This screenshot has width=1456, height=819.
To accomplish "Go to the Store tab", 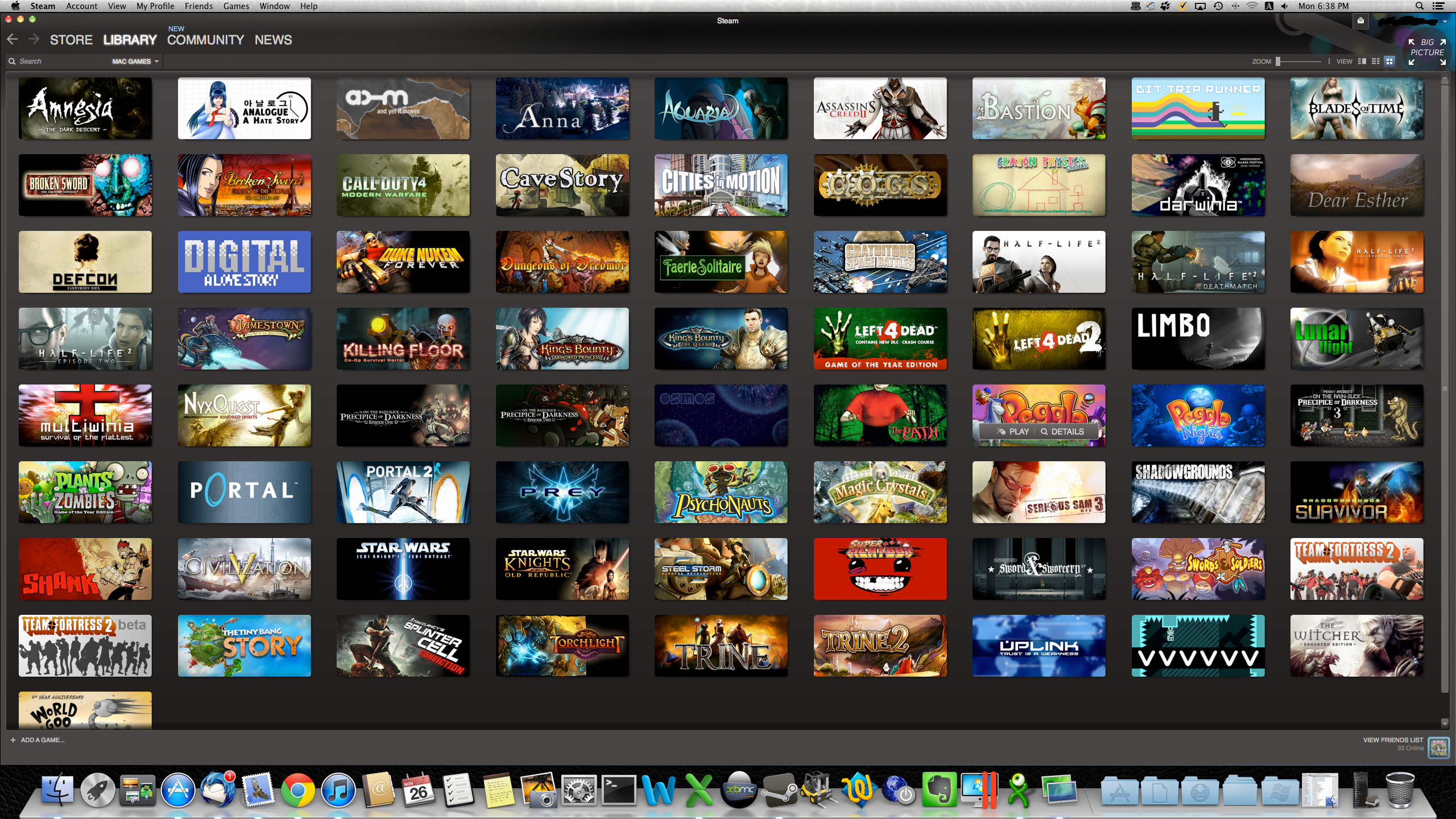I will point(71,40).
